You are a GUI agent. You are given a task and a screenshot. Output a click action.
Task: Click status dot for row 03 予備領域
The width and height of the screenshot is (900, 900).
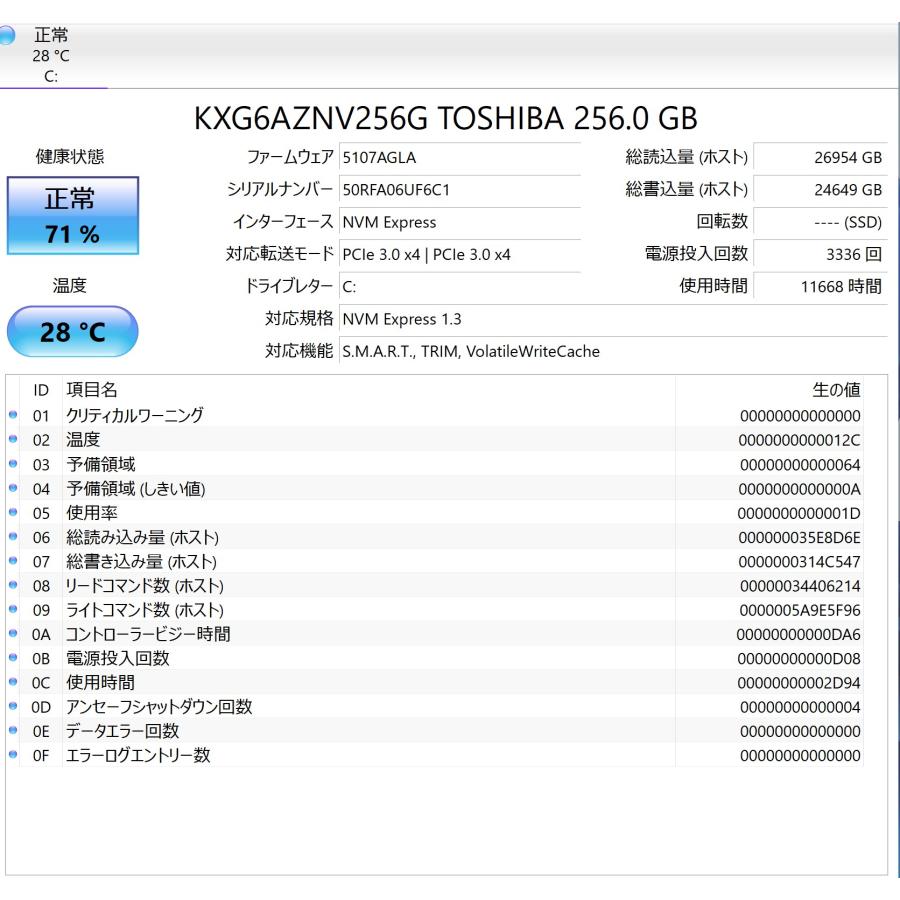[x=13, y=464]
